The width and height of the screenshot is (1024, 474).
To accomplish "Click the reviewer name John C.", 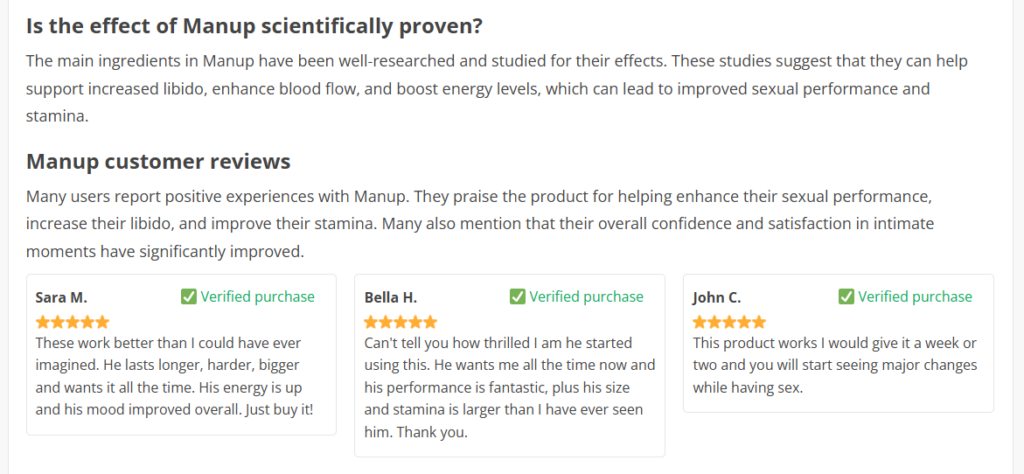I will (x=717, y=298).
